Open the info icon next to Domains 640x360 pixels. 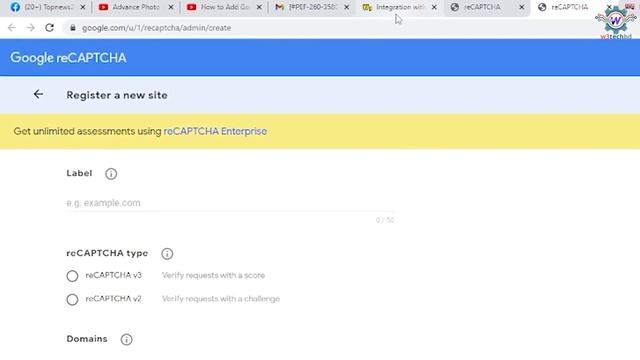[x=127, y=339]
